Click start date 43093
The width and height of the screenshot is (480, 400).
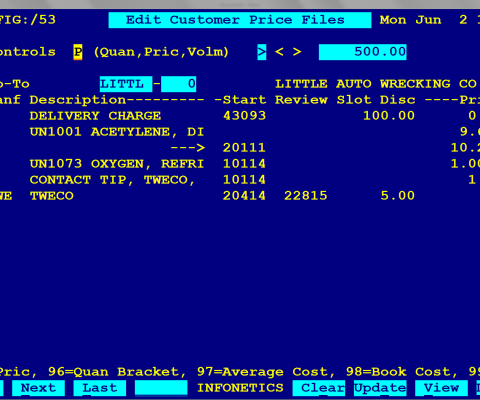pyautogui.click(x=244, y=116)
